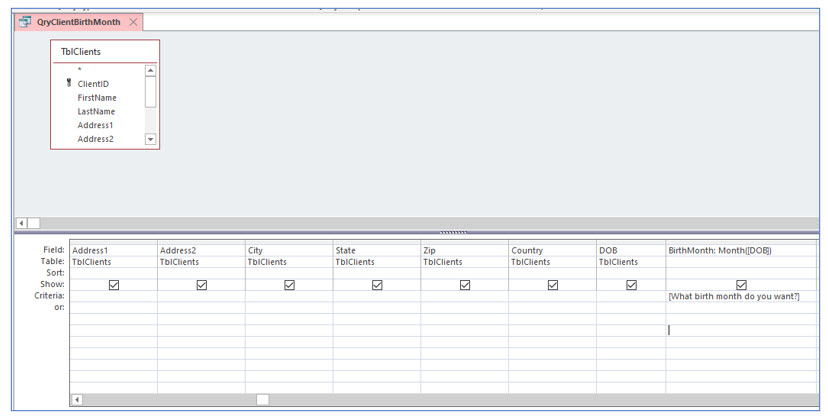This screenshot has height=418, width=828.
Task: Uncheck Show for the Address2 column
Action: 202,285
